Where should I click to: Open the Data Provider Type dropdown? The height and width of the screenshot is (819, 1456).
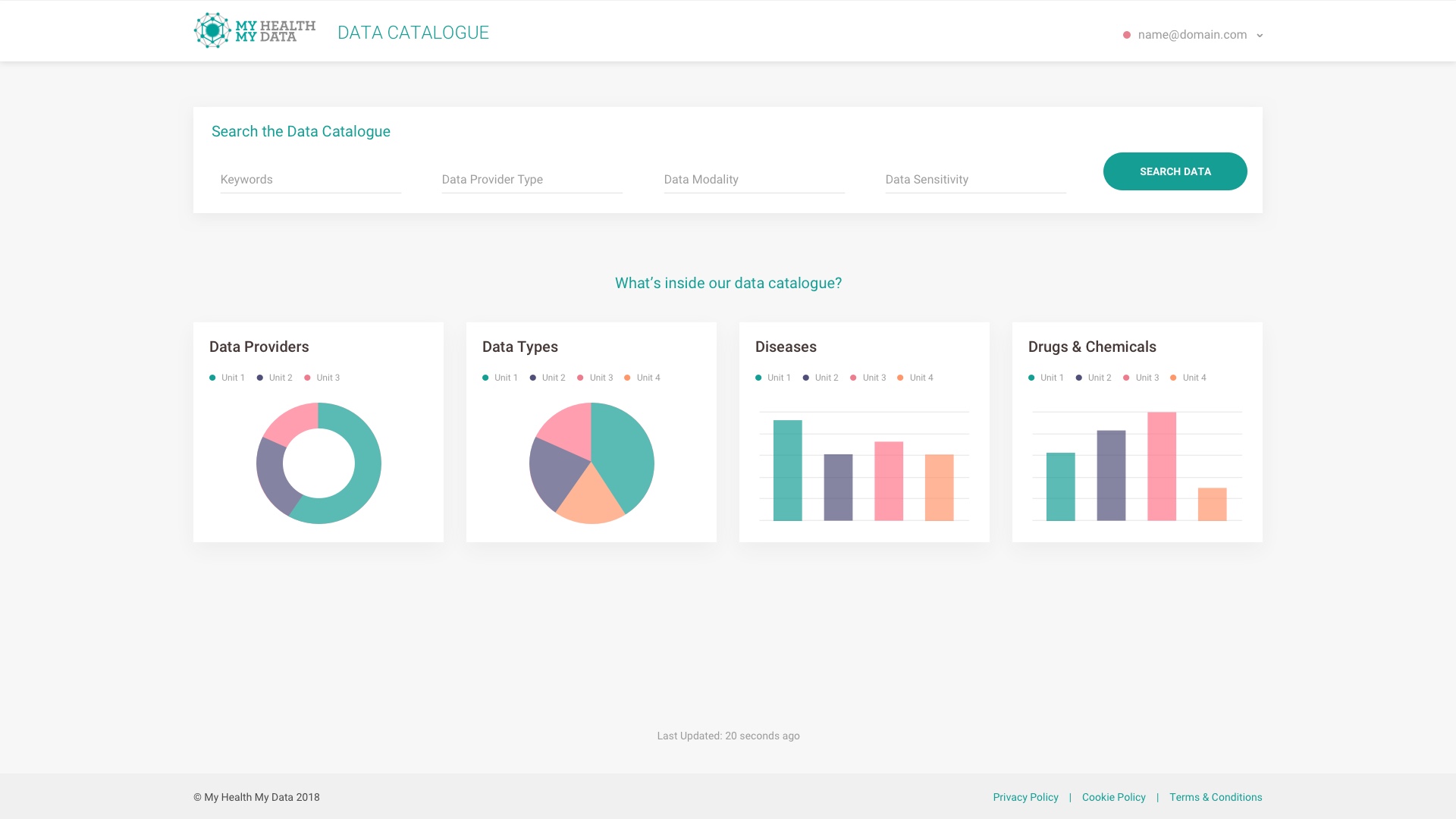click(x=532, y=180)
